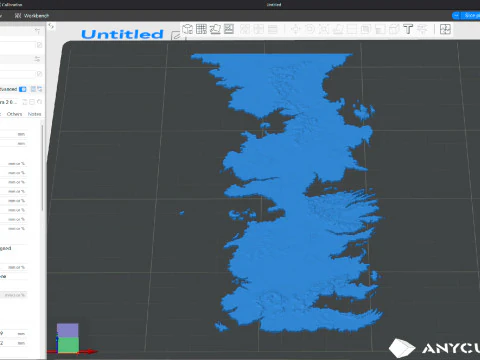Click the settings panel vertical scrollbar
The image size is (480, 360).
pyautogui.click(x=42, y=168)
